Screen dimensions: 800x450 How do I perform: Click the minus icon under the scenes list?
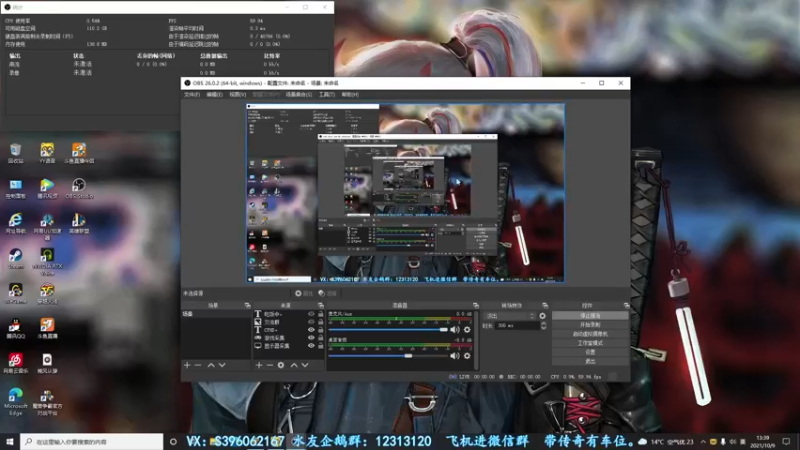click(x=198, y=365)
